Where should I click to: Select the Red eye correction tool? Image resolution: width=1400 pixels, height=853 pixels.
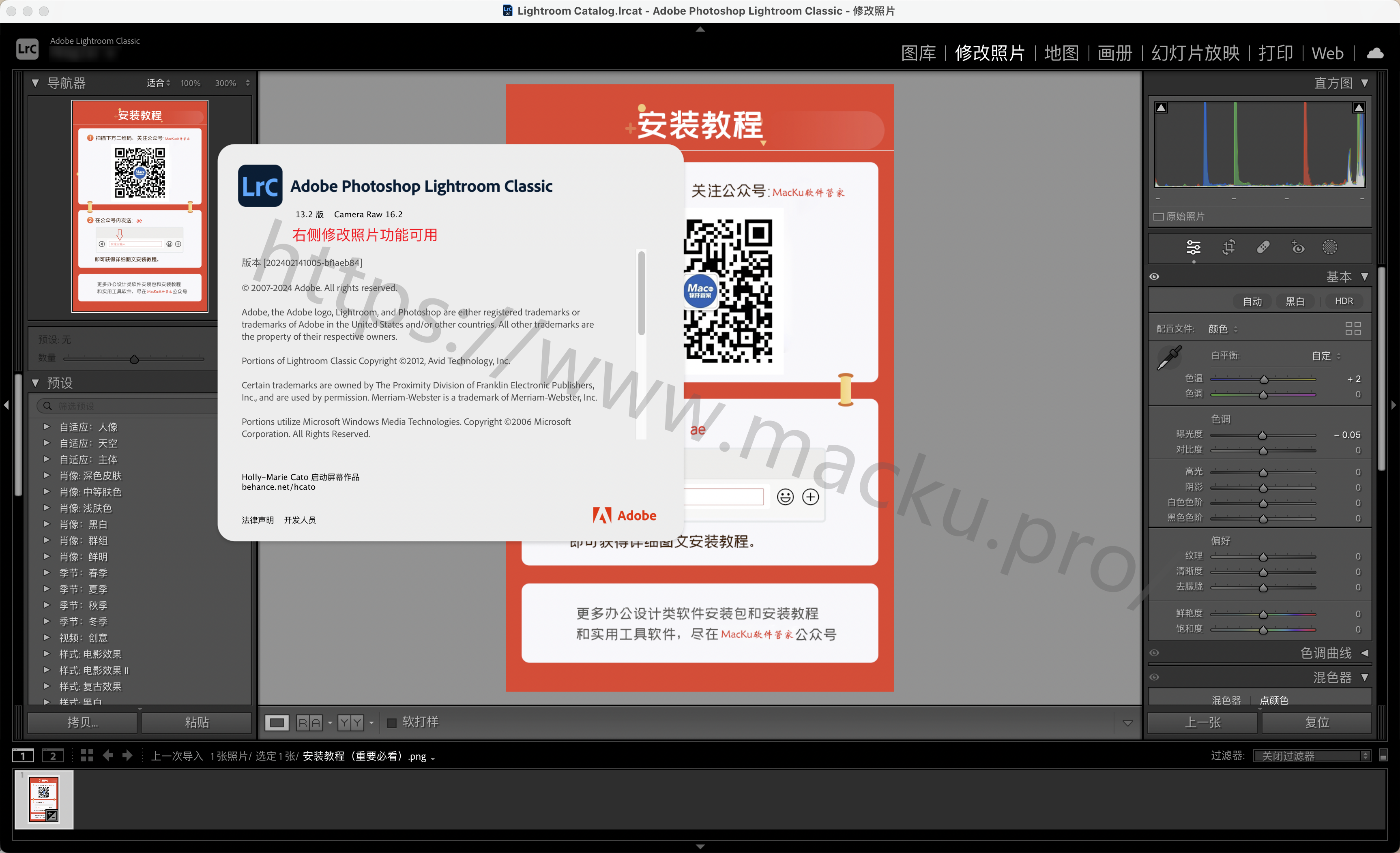coord(1297,248)
